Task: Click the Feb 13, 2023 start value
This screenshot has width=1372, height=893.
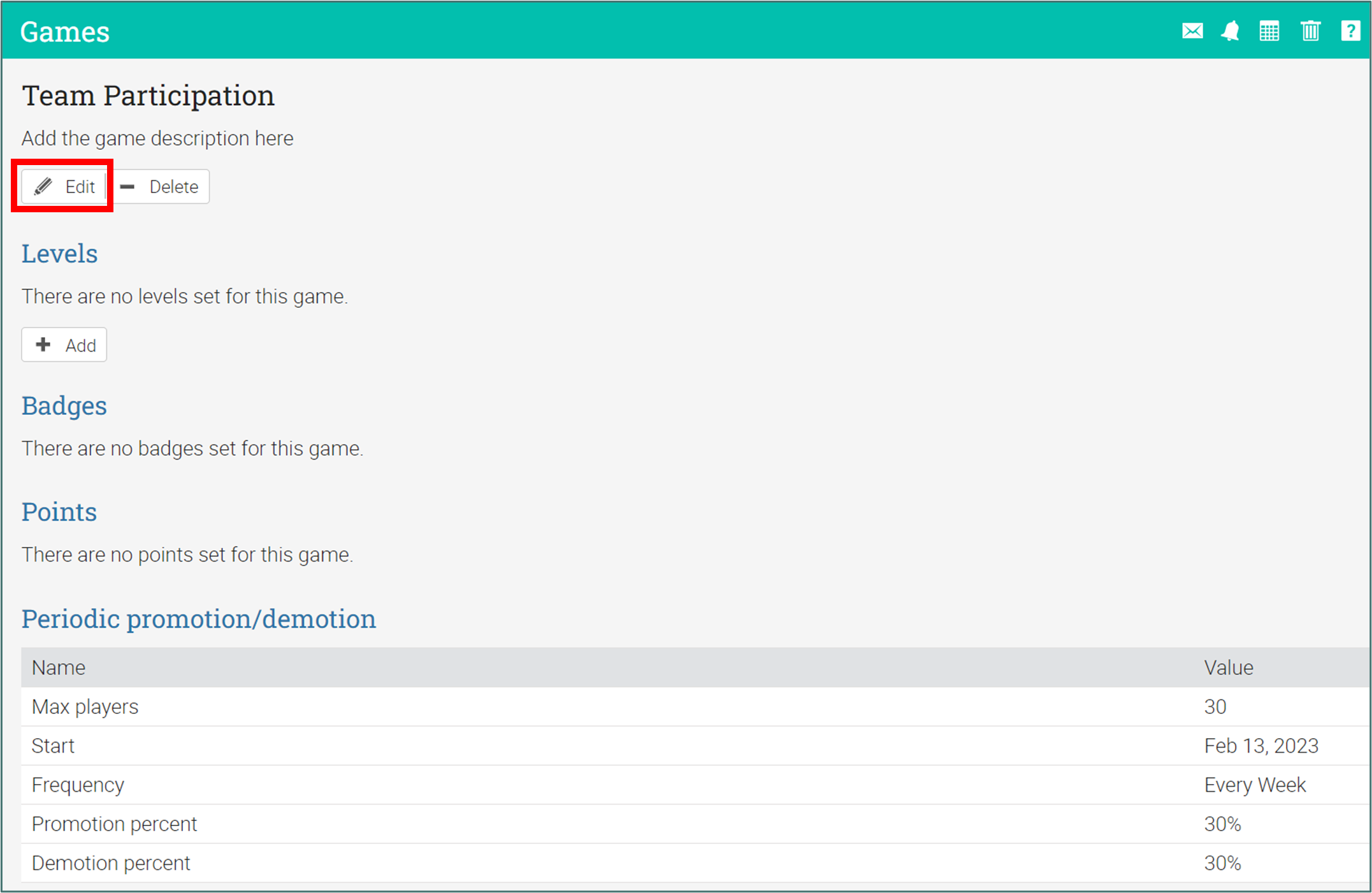Action: click(x=1260, y=746)
